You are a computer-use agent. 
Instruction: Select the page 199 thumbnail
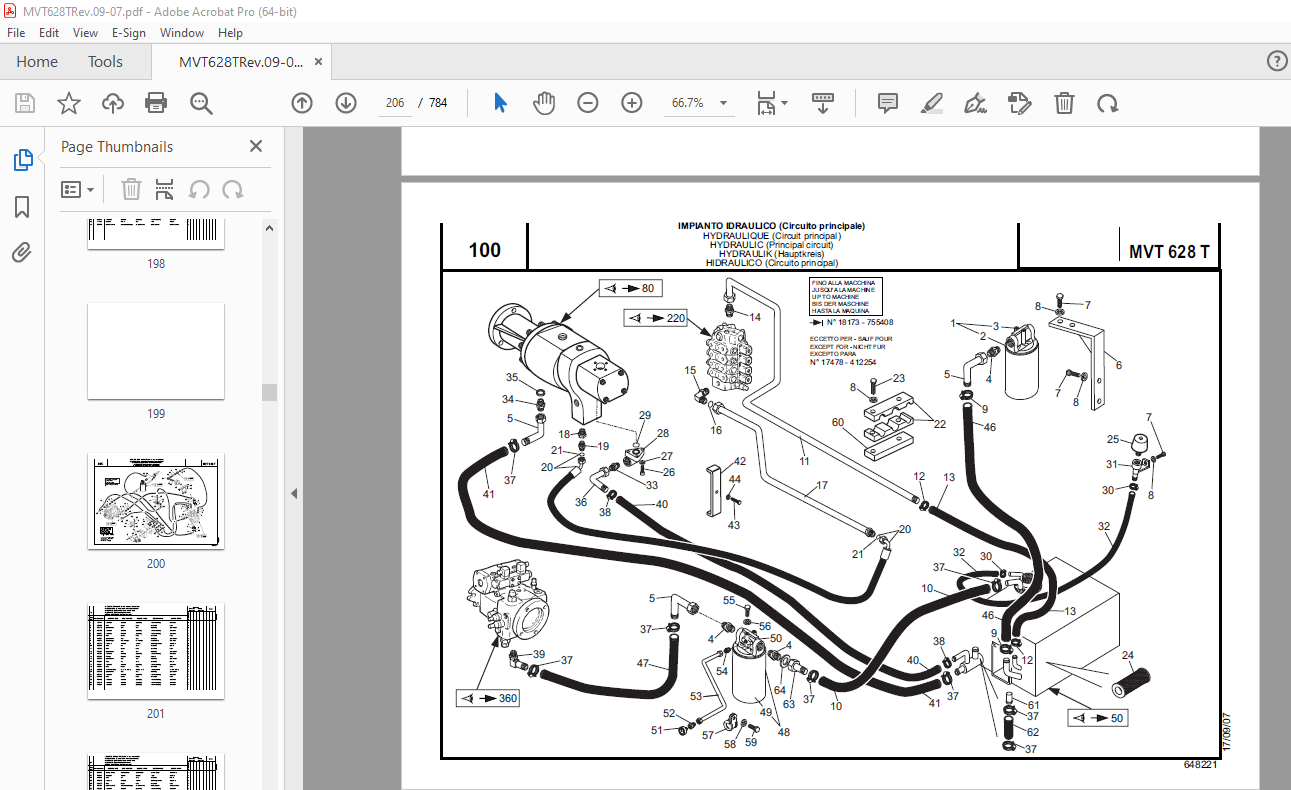click(x=156, y=351)
